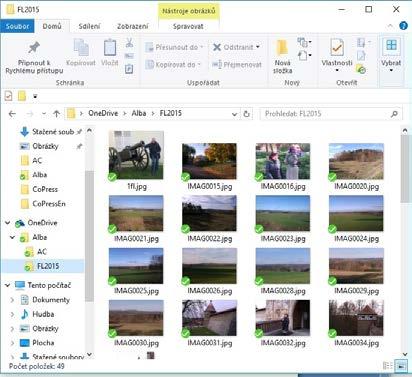Select the IMAG0023.jpg thumbnail
The height and width of the screenshot is (377, 412).
(x=283, y=213)
